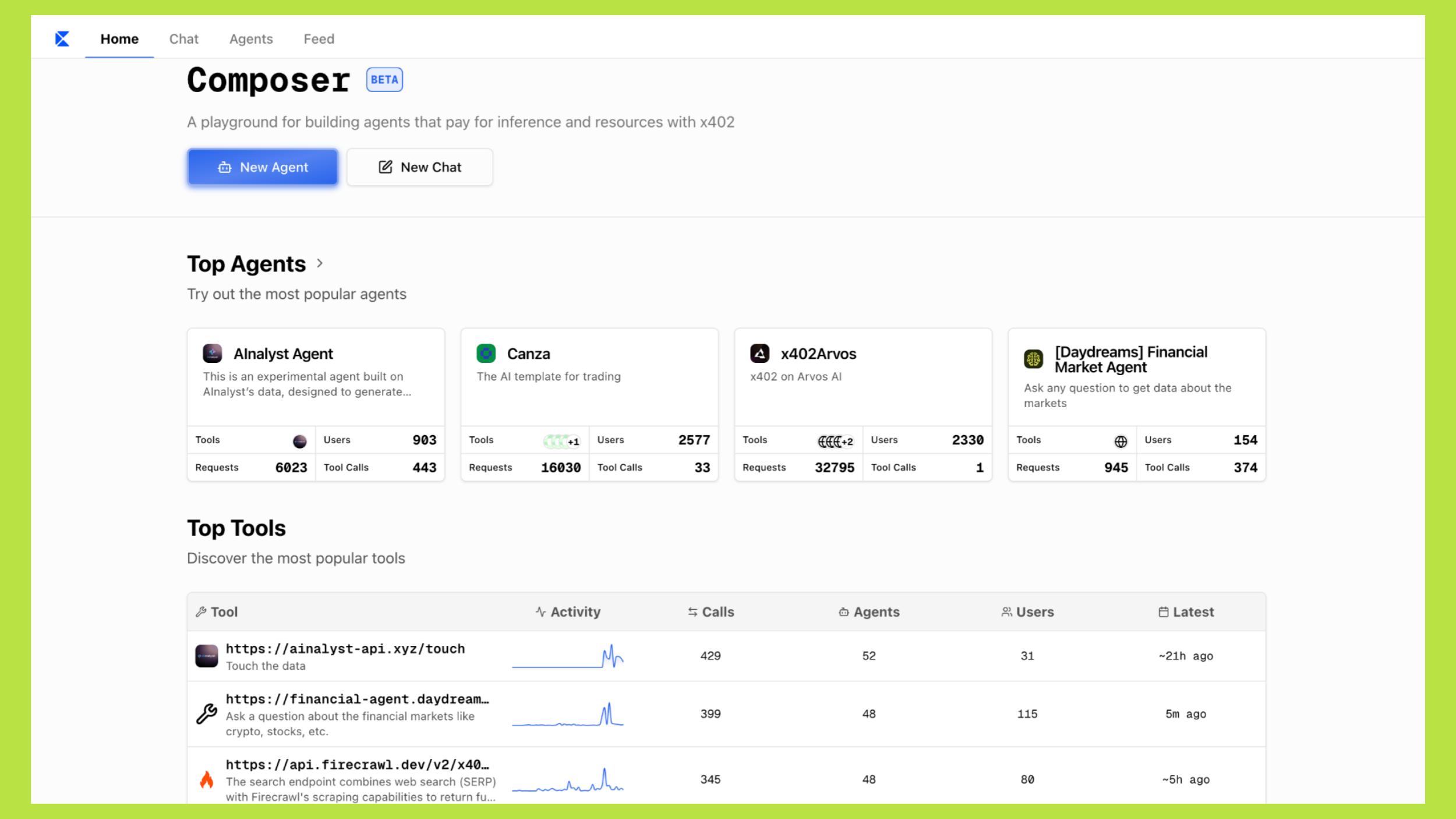This screenshot has width=1456, height=819.
Task: Click the ainalyst-api tool thumbnail icon
Action: [x=207, y=656]
